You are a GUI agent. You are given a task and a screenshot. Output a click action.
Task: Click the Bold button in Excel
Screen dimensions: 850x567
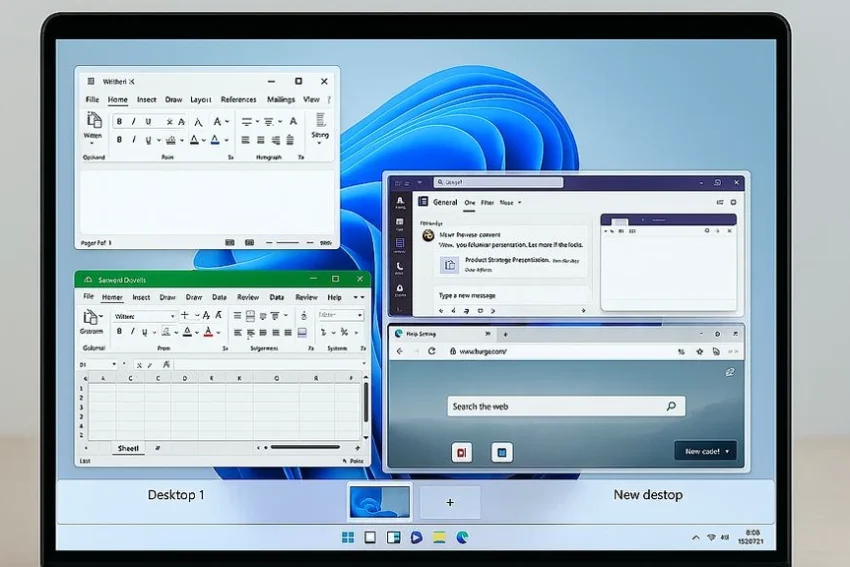click(x=119, y=332)
